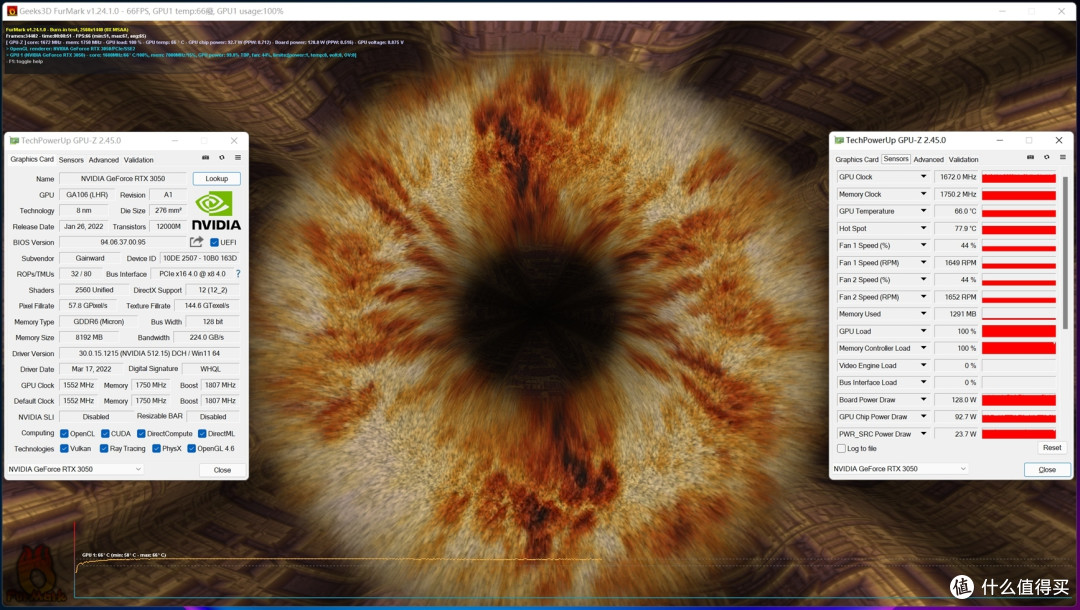Open the GPU Temperature sensor dropdown arrow
The height and width of the screenshot is (610, 1080).
924,211
